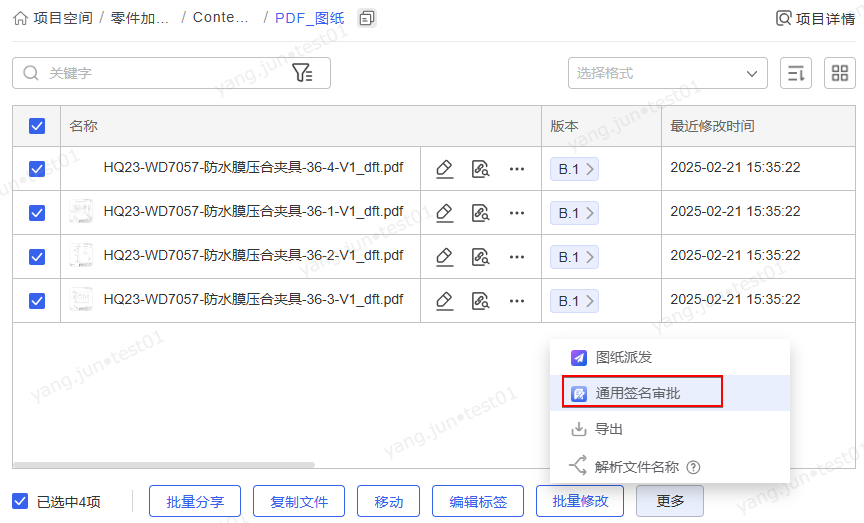
Task: Switch to grid view layout icon
Action: pyautogui.click(x=840, y=73)
